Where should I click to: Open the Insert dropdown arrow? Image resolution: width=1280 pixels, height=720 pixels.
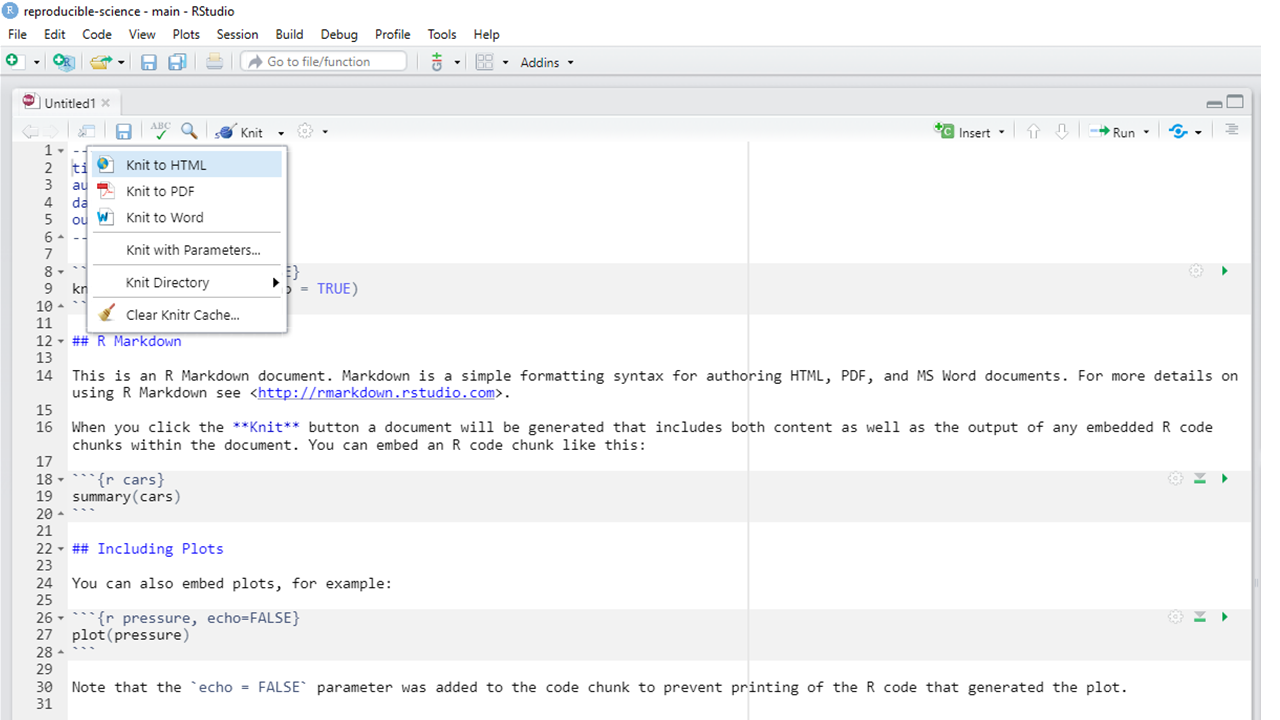click(1001, 132)
